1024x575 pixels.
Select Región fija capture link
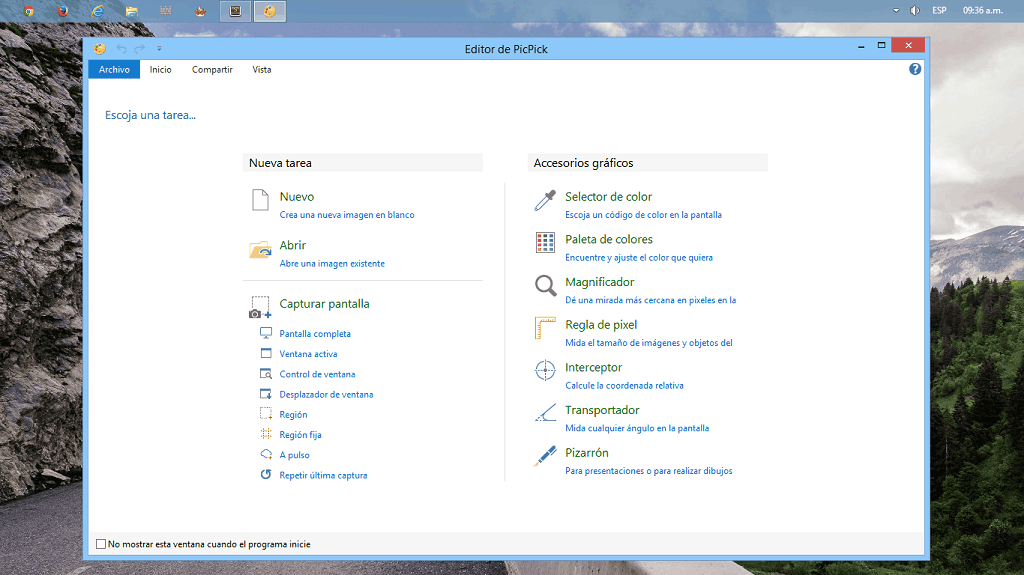tap(300, 435)
